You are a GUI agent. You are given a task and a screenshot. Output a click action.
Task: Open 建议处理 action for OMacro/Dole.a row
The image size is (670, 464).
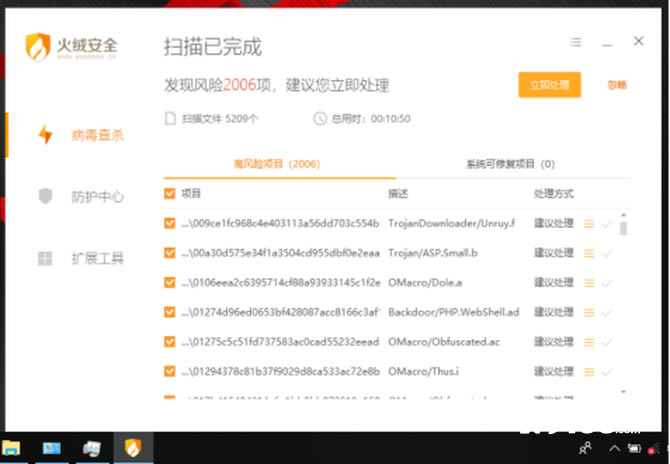pyautogui.click(x=554, y=282)
